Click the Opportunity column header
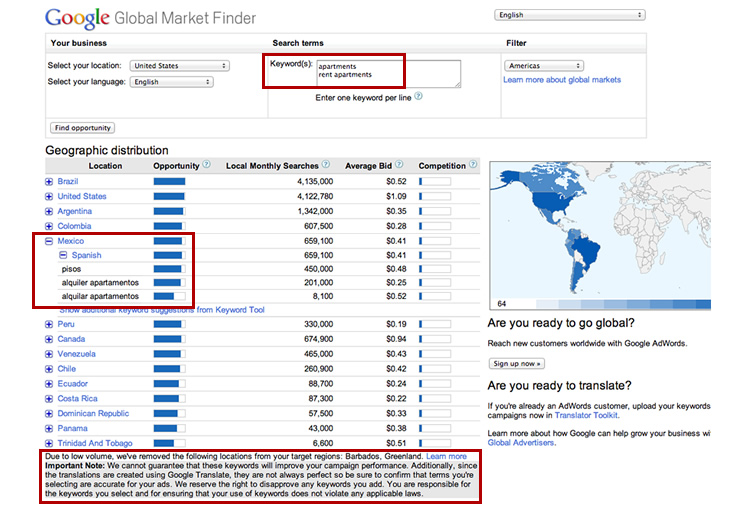The image size is (730, 506). click(x=176, y=166)
